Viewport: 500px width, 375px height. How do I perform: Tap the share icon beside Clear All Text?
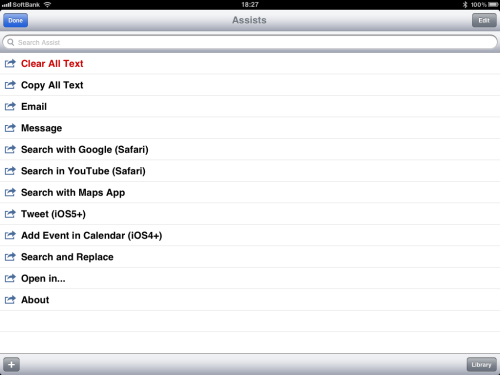10,63
